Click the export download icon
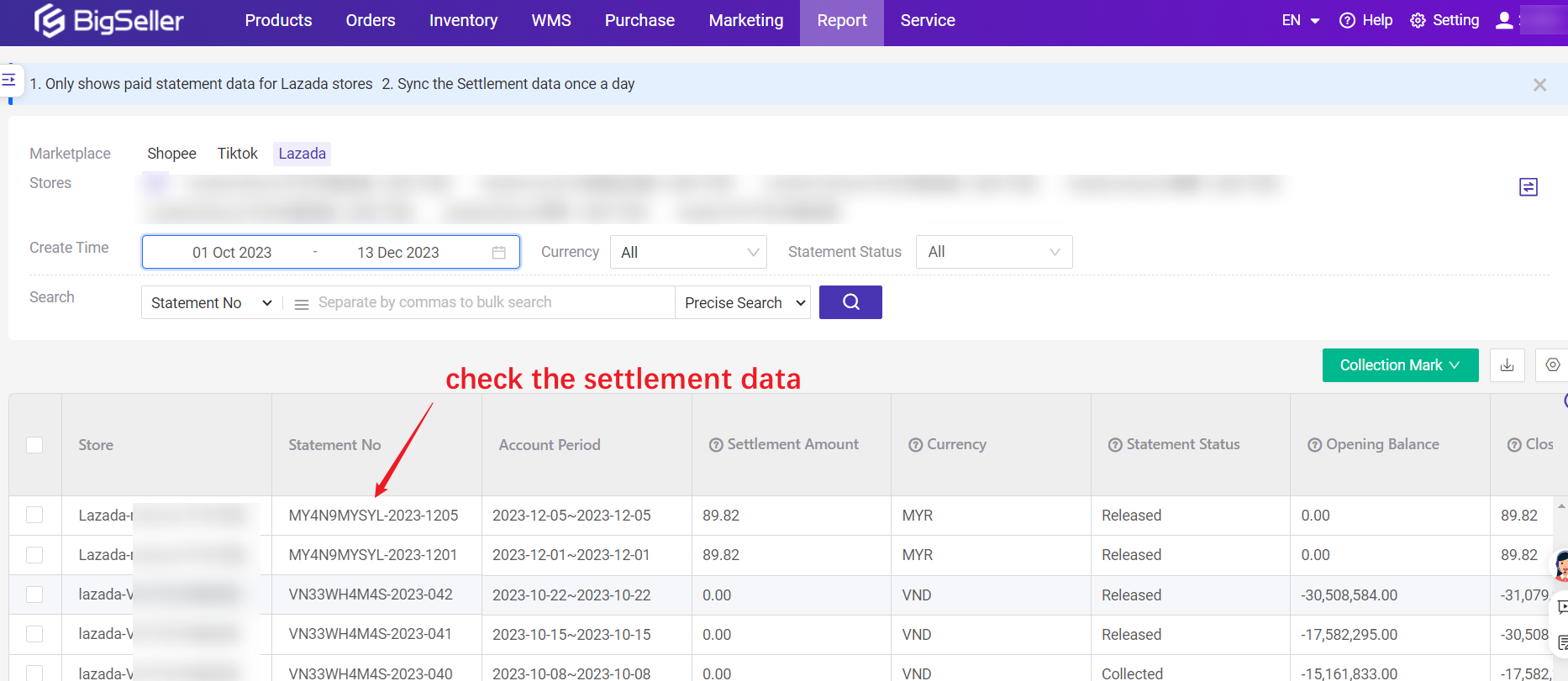 coord(1507,365)
